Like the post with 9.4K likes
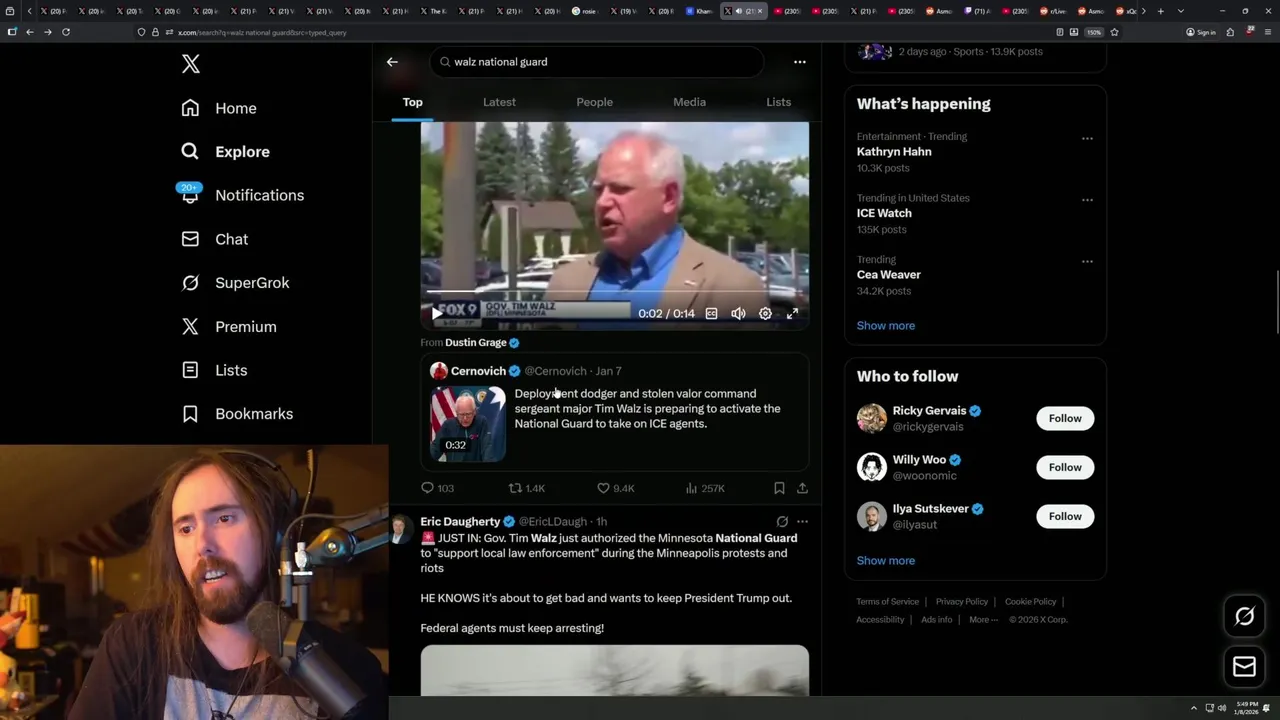The height and width of the screenshot is (720, 1280). [x=615, y=488]
